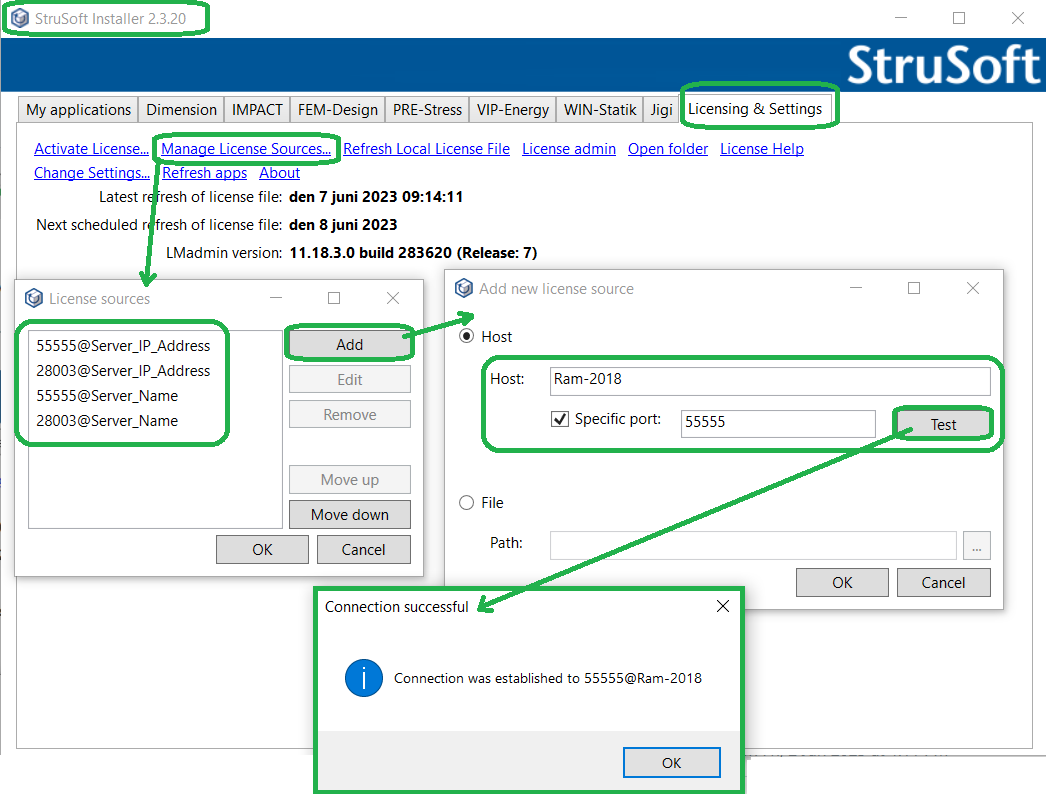This screenshot has height=799, width=1046.
Task: Select the File radio button
Action: point(467,502)
